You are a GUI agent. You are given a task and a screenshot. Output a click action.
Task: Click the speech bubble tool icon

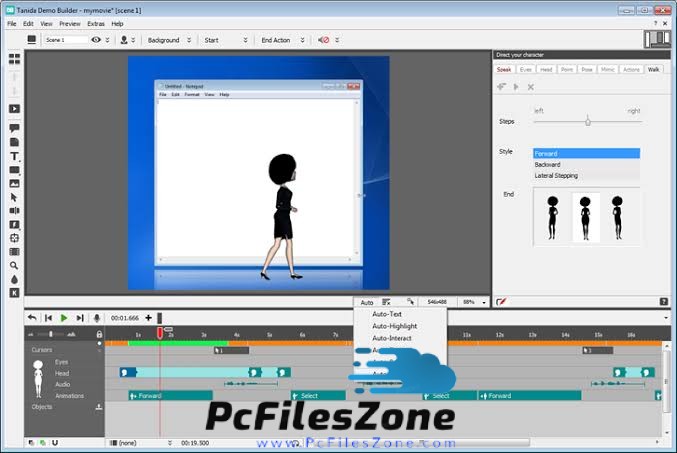click(14, 129)
